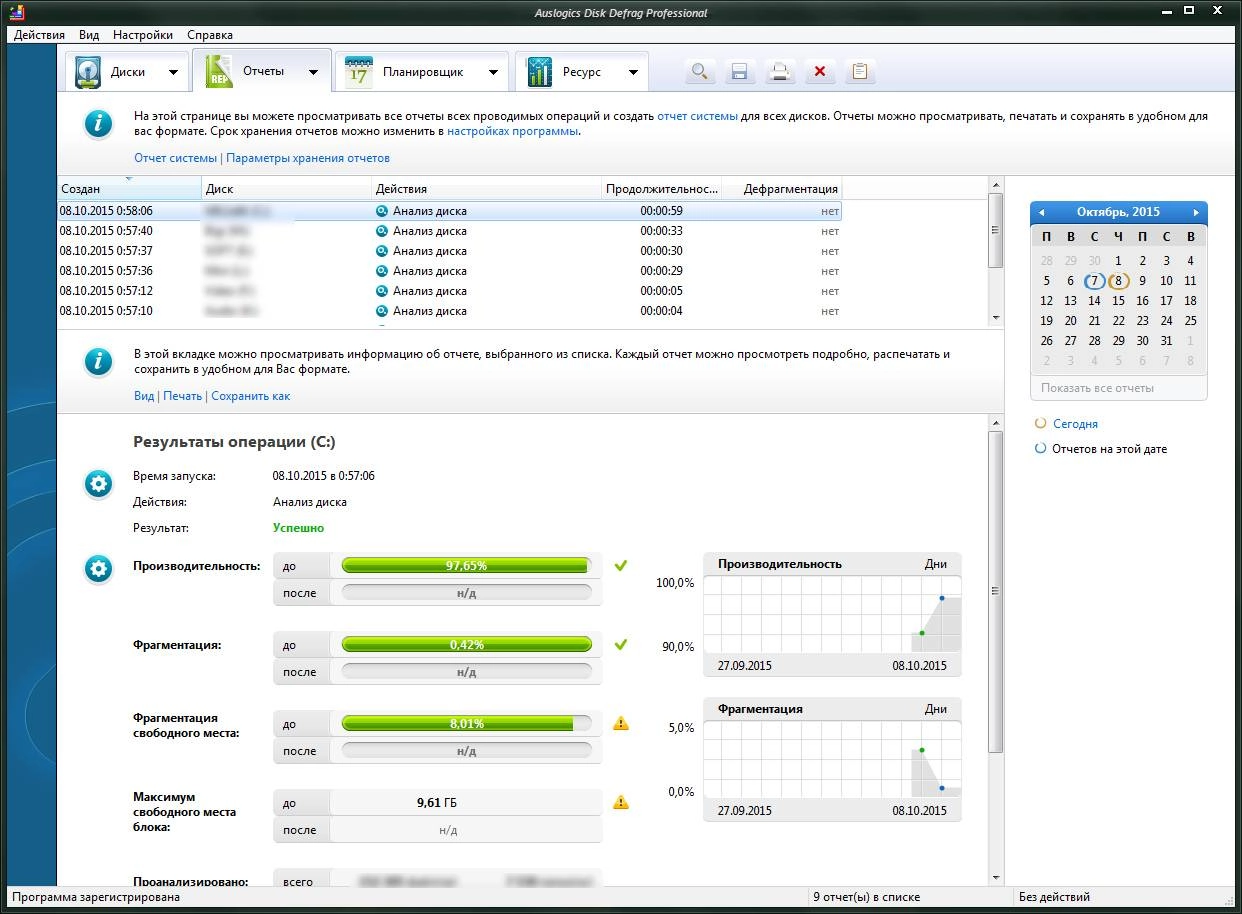Click the 97,65% performance progress bar
This screenshot has height=914, width=1242.
(x=466, y=566)
